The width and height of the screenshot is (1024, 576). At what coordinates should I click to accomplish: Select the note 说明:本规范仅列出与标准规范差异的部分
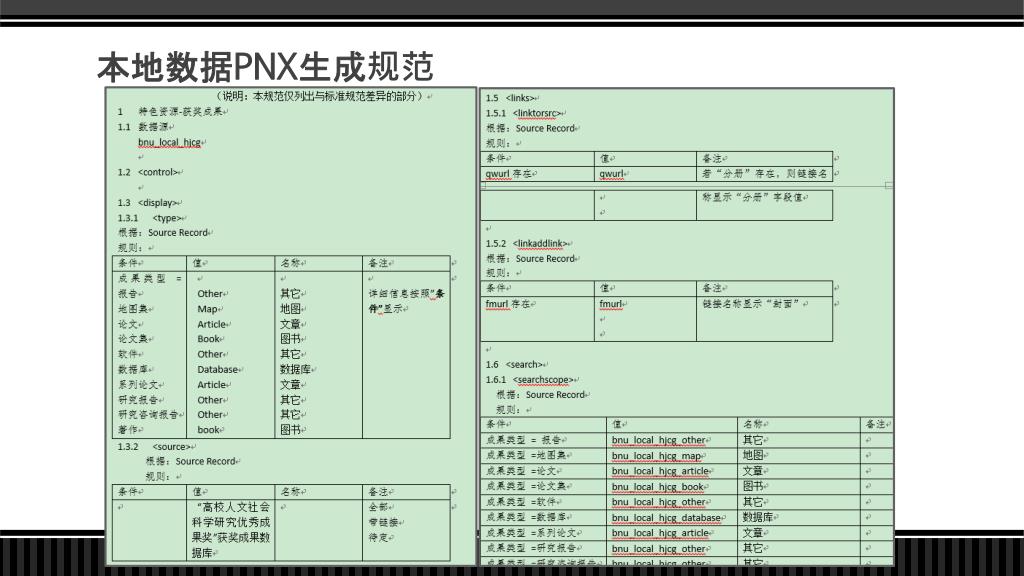pyautogui.click(x=321, y=96)
